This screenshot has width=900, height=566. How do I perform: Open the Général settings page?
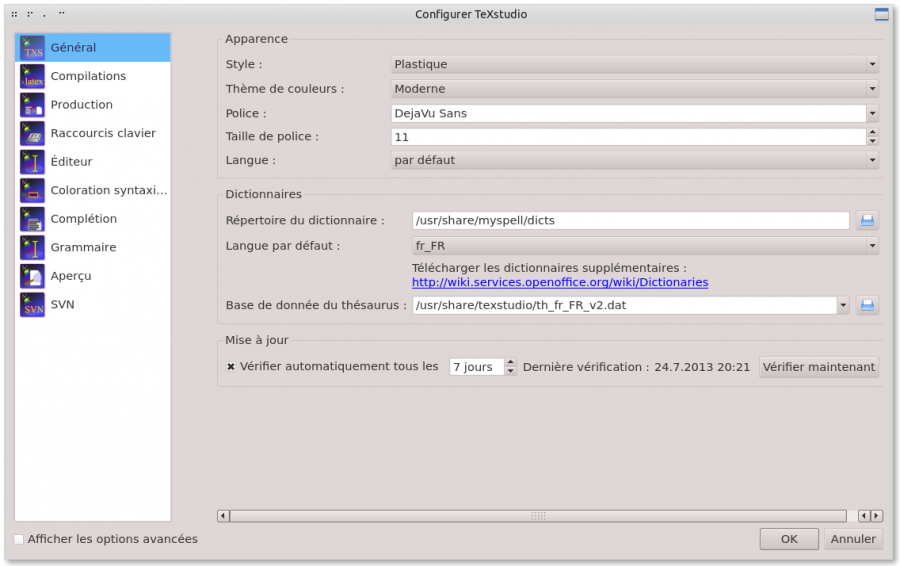pos(92,48)
